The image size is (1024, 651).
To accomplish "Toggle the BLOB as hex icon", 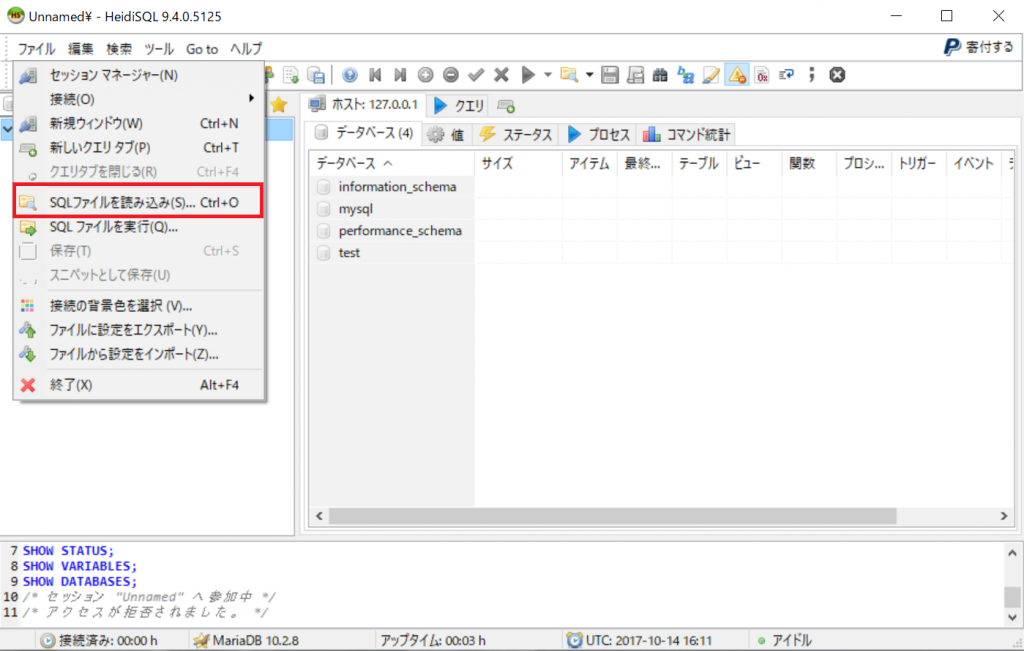I will 761,75.
